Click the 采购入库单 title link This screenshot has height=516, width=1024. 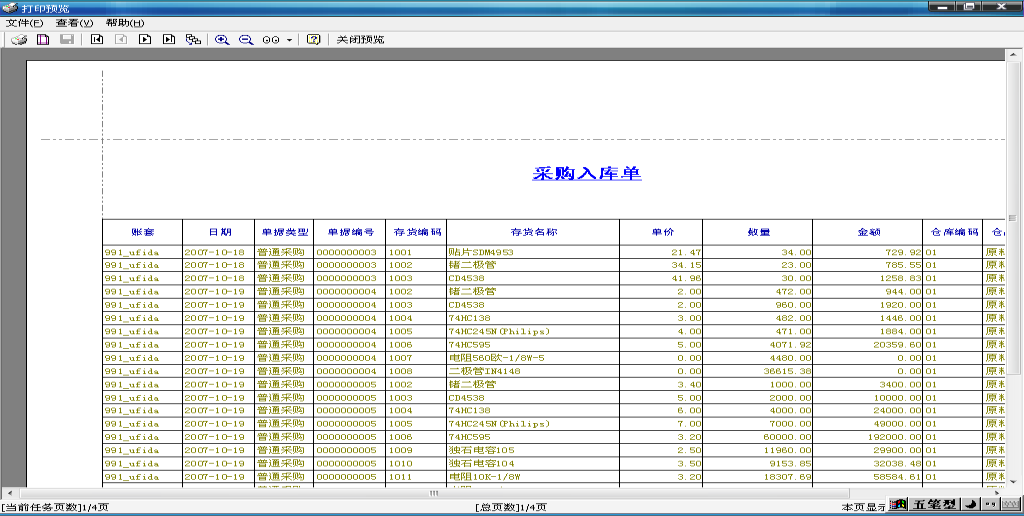(587, 173)
